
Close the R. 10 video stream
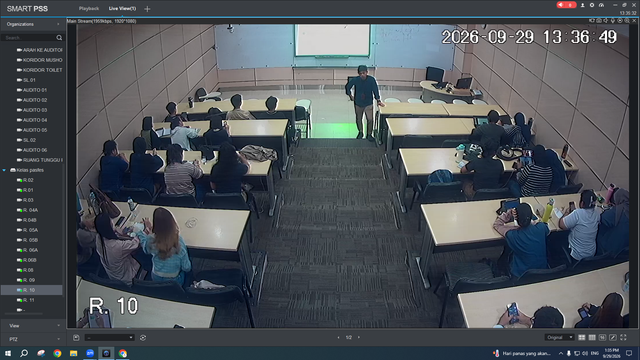point(634,20)
